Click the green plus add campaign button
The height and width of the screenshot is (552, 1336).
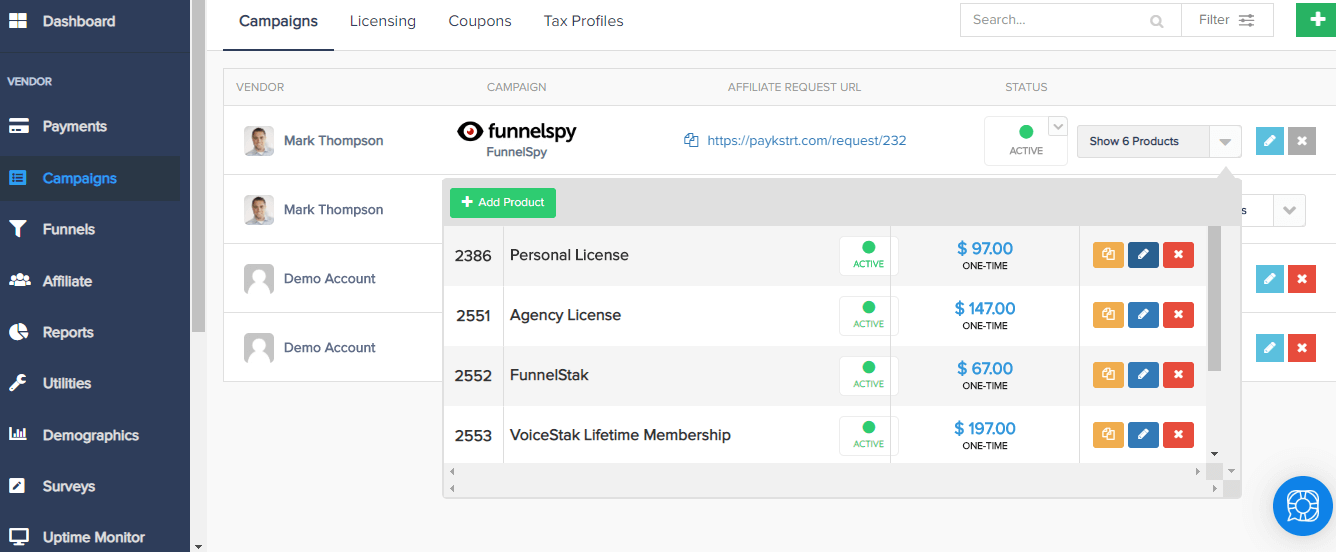pyautogui.click(x=1316, y=20)
